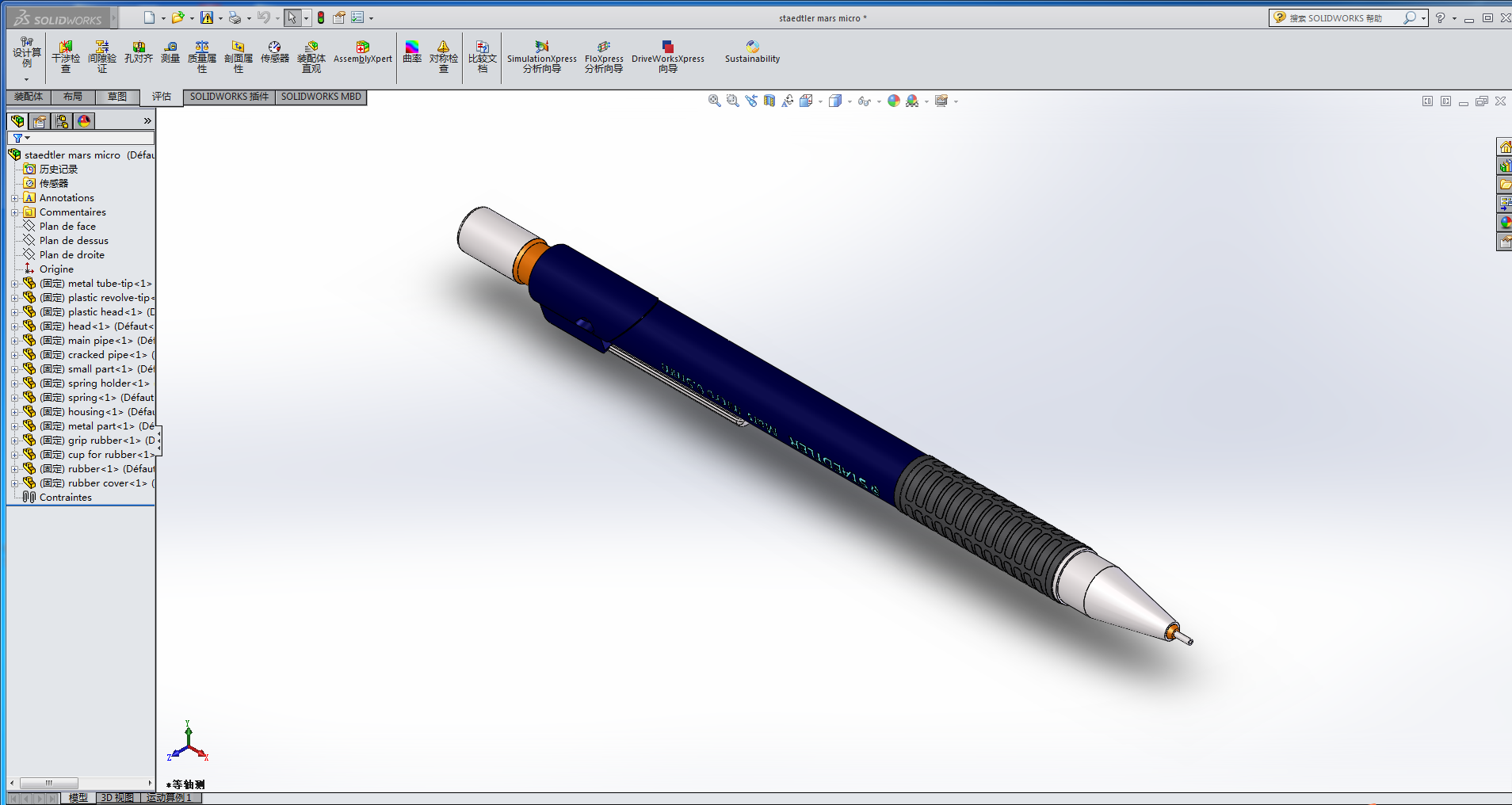The image size is (1512, 805).
Task: Run Clearance Verification (间隙验证) tool
Action: pyautogui.click(x=102, y=57)
